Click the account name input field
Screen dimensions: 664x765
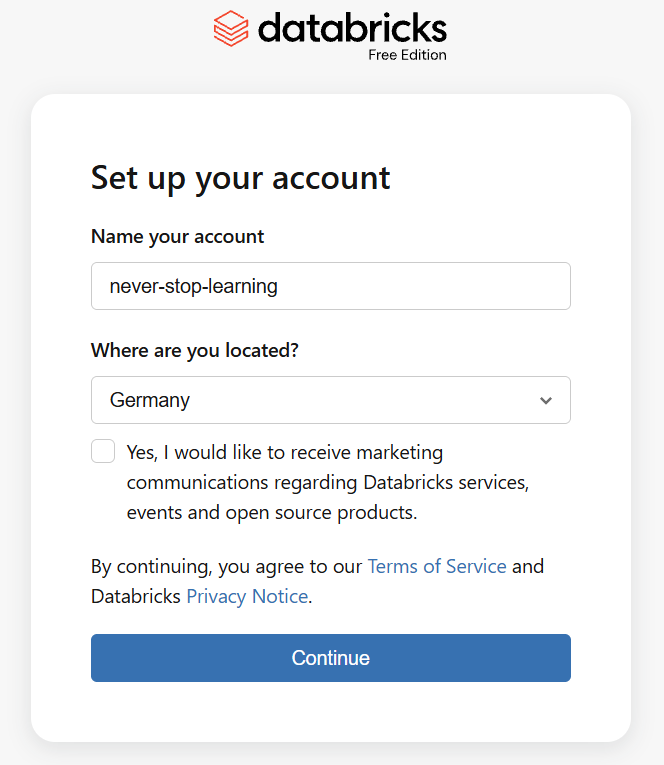[x=331, y=286]
